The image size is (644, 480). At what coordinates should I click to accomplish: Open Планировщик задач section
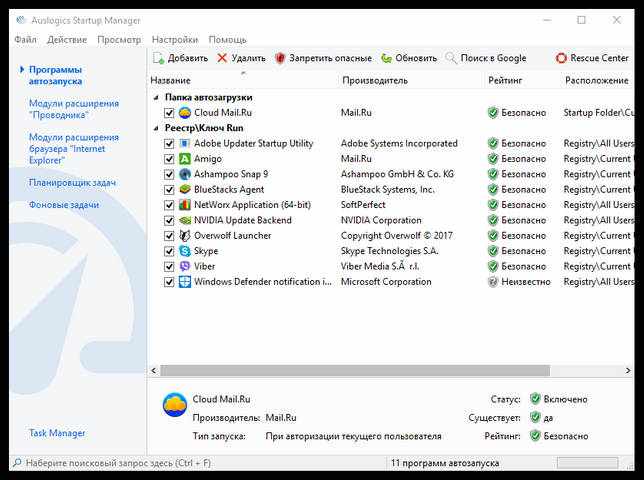click(72, 183)
